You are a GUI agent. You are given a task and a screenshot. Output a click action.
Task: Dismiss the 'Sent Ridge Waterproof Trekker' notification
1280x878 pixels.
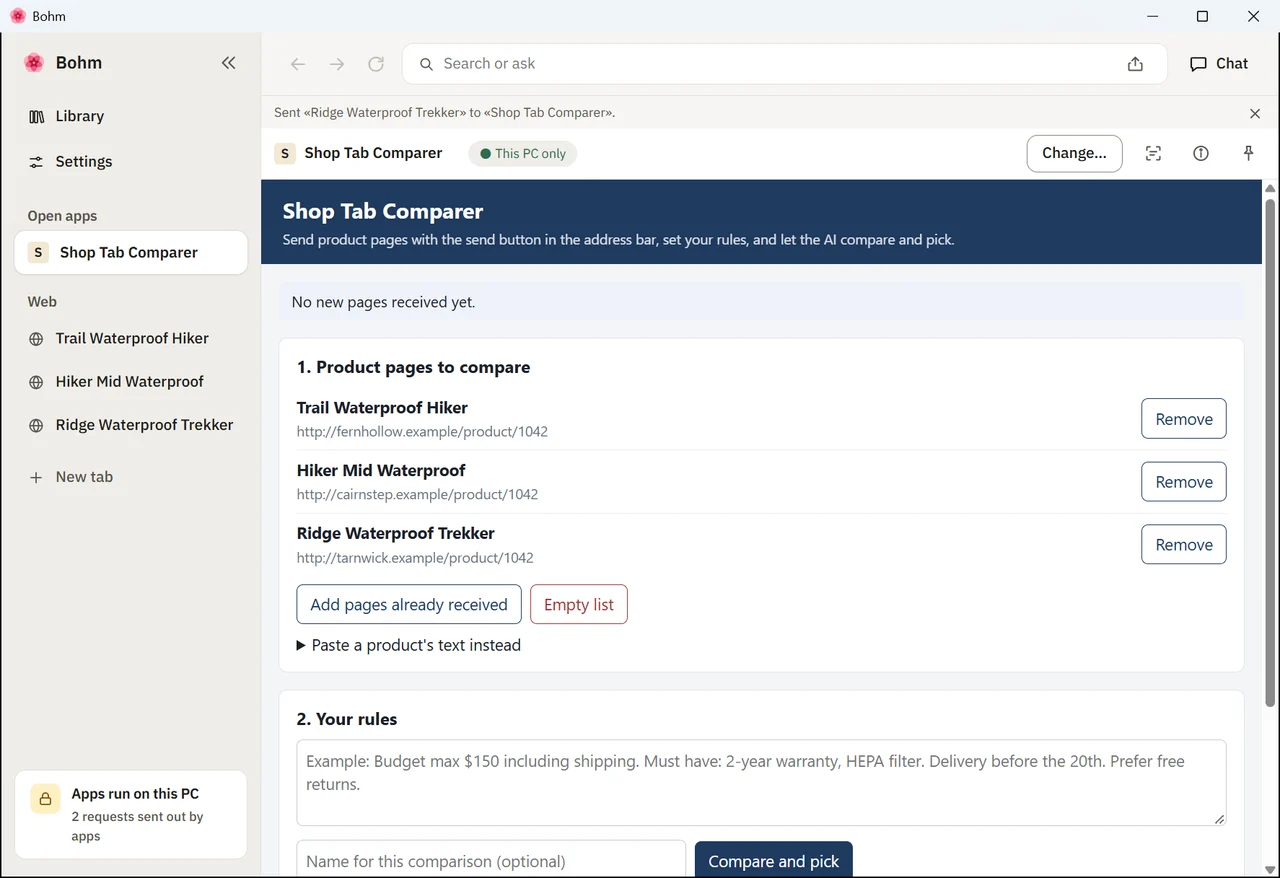(x=1255, y=114)
